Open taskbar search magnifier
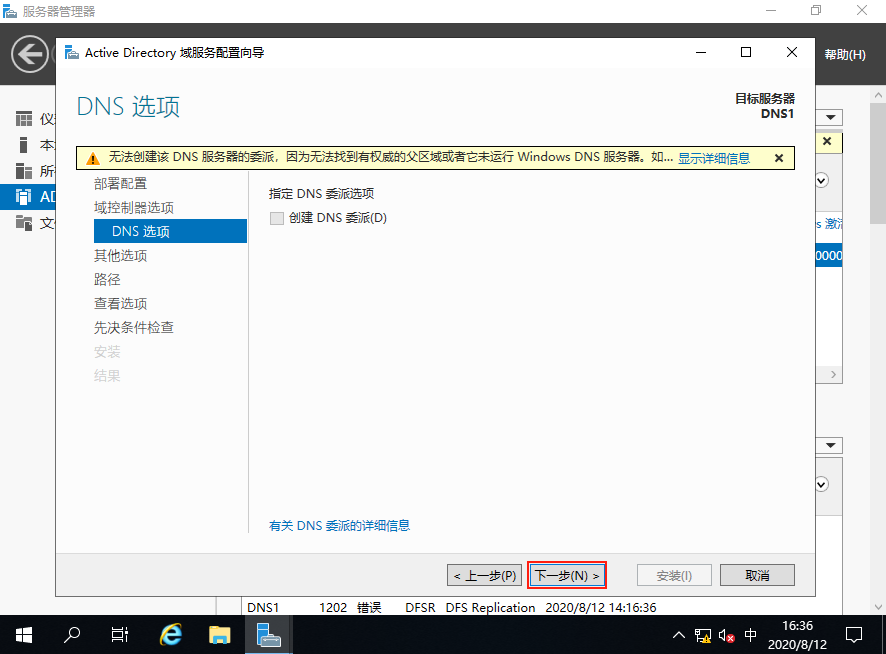Image resolution: width=886 pixels, height=654 pixels. pos(72,635)
